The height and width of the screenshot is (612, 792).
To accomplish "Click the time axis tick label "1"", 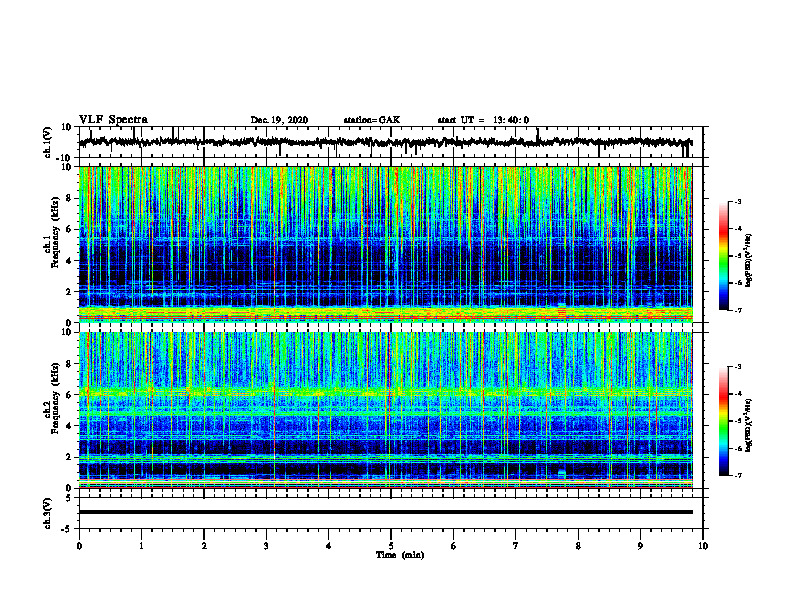I will click(x=141, y=546).
